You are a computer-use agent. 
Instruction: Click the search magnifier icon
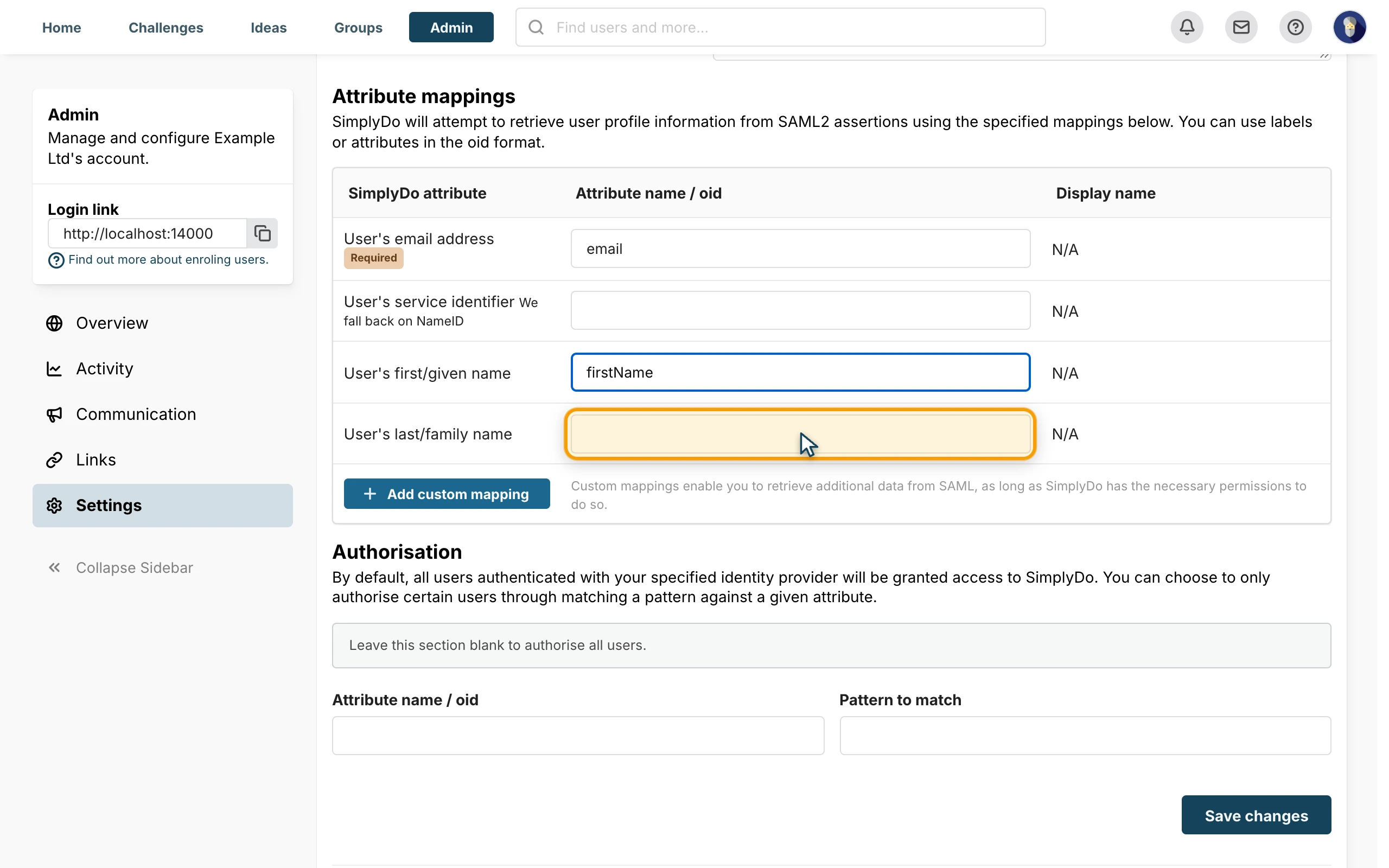[x=536, y=27]
